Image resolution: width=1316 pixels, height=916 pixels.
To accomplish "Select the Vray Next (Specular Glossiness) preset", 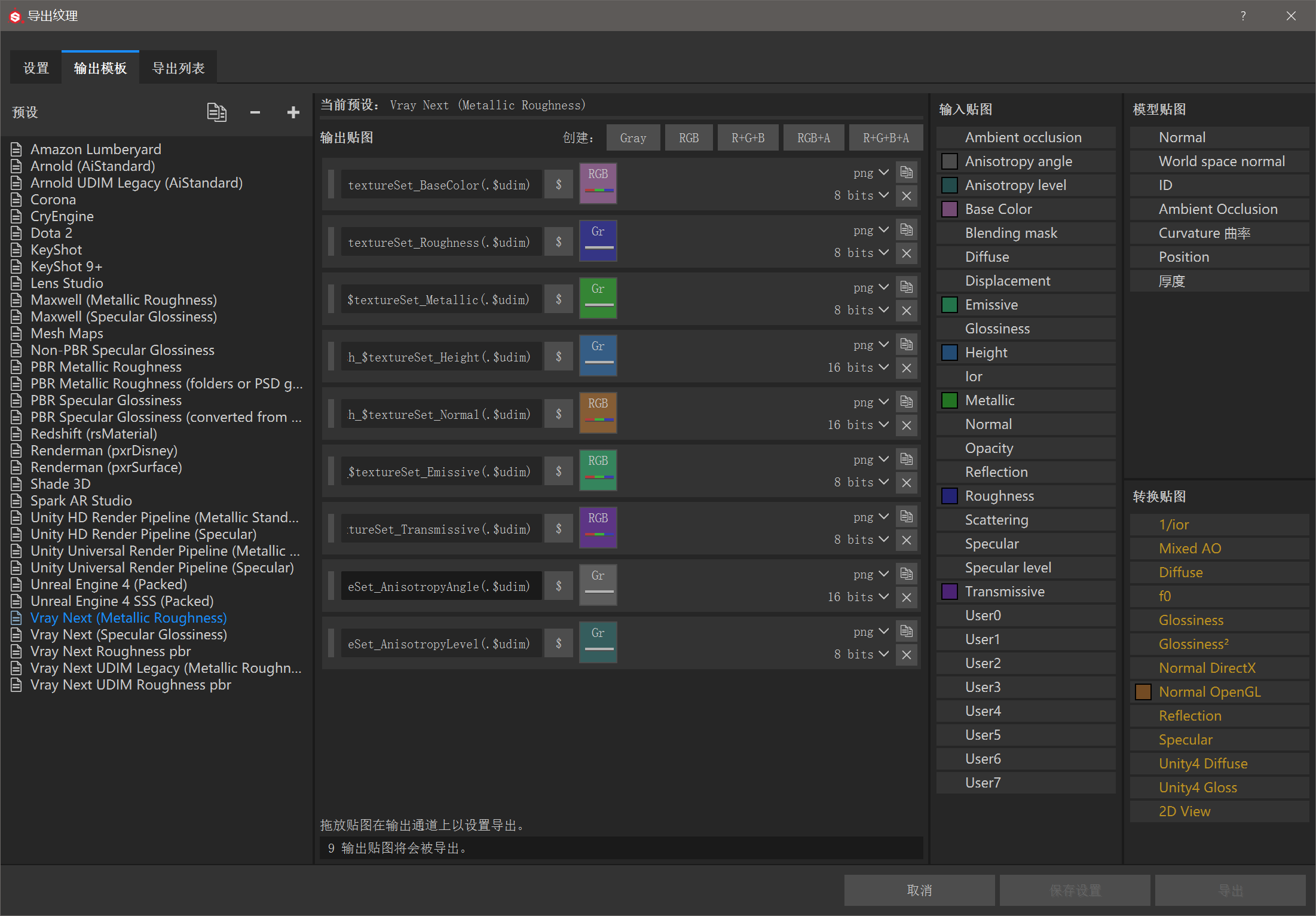I will [x=128, y=635].
